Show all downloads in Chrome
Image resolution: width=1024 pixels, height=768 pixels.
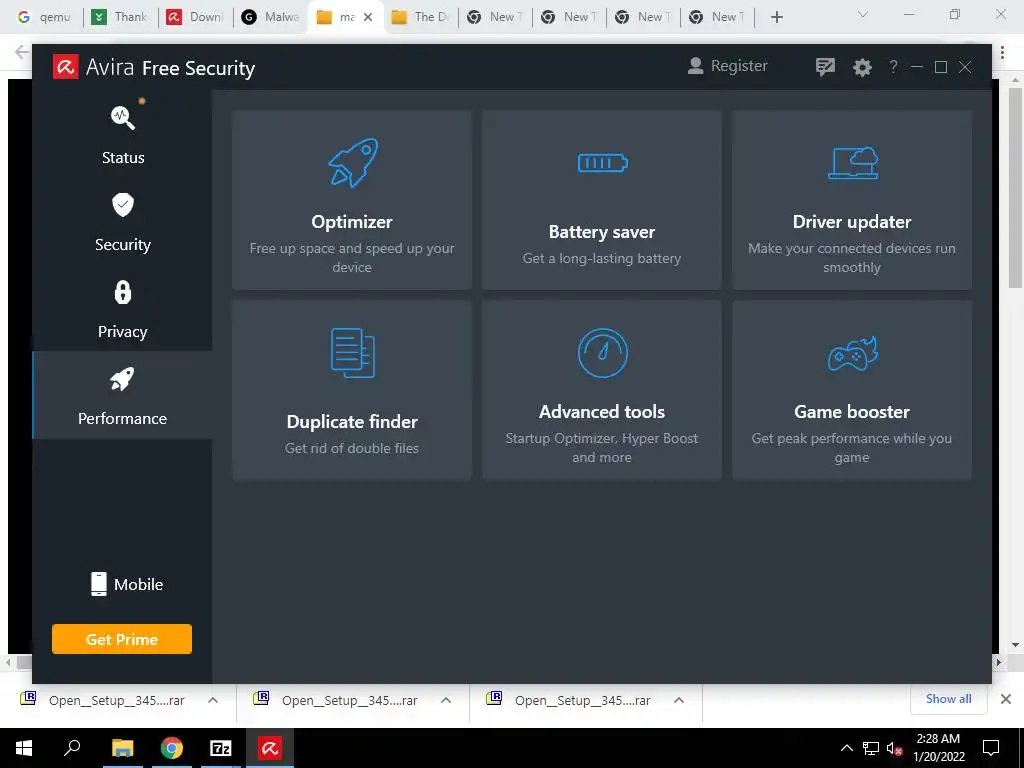tap(948, 699)
